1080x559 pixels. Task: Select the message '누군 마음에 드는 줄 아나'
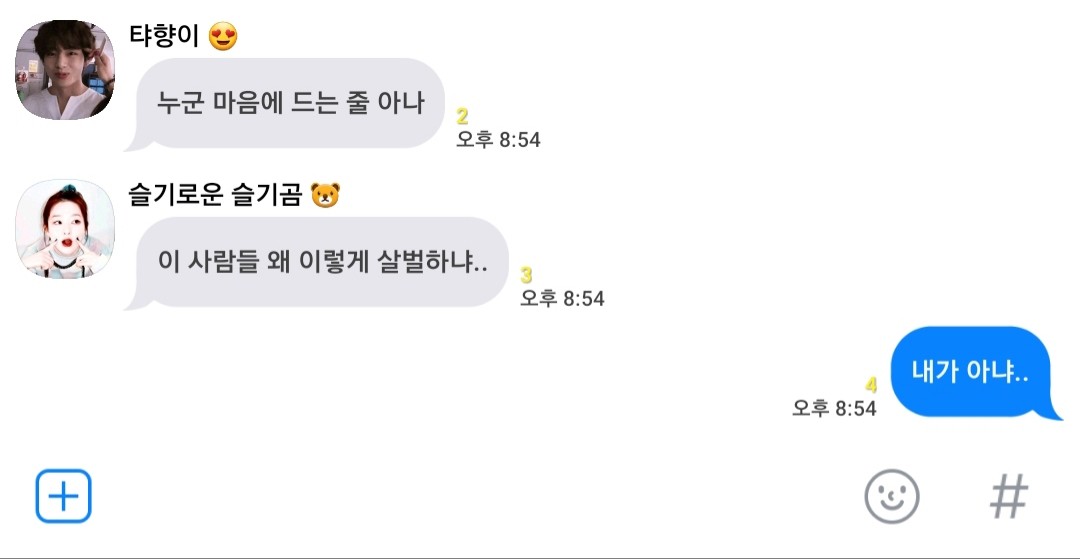coord(291,103)
